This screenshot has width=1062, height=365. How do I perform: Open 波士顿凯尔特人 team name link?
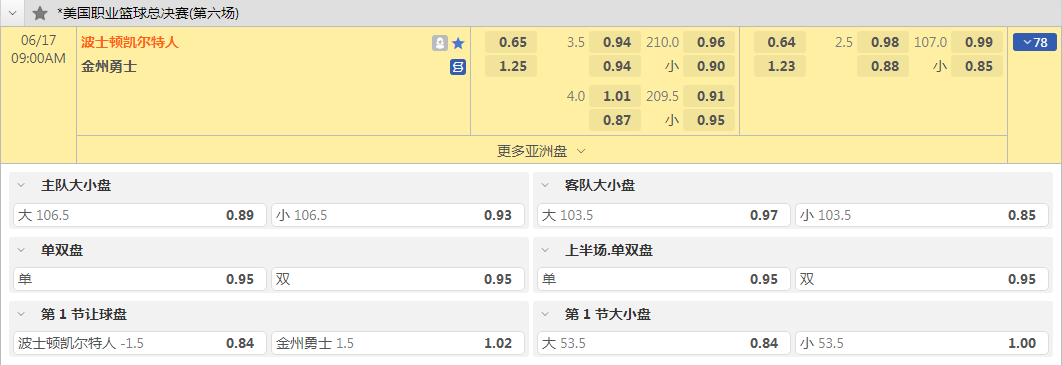click(130, 43)
